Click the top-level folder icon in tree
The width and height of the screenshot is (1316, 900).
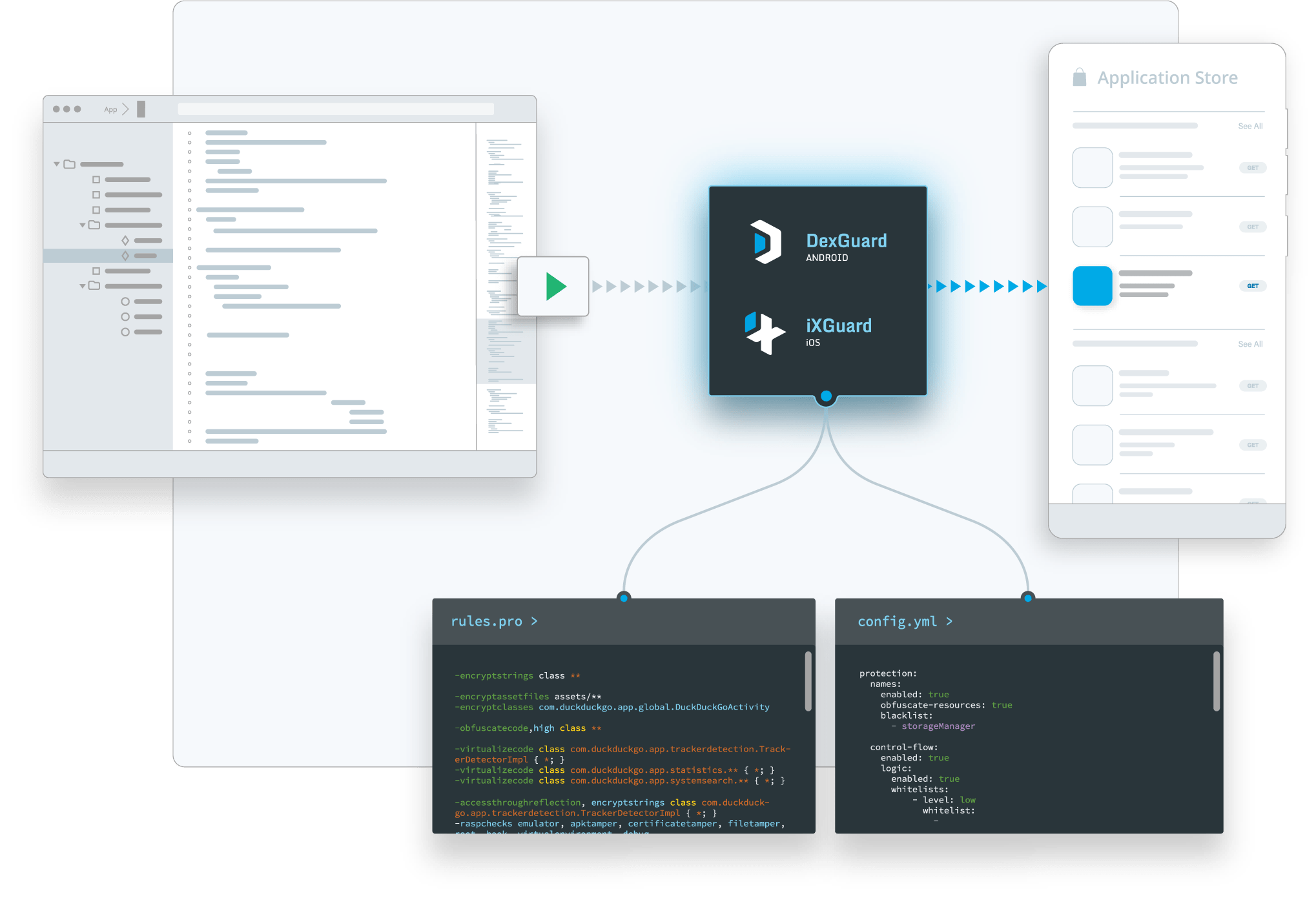(x=70, y=164)
